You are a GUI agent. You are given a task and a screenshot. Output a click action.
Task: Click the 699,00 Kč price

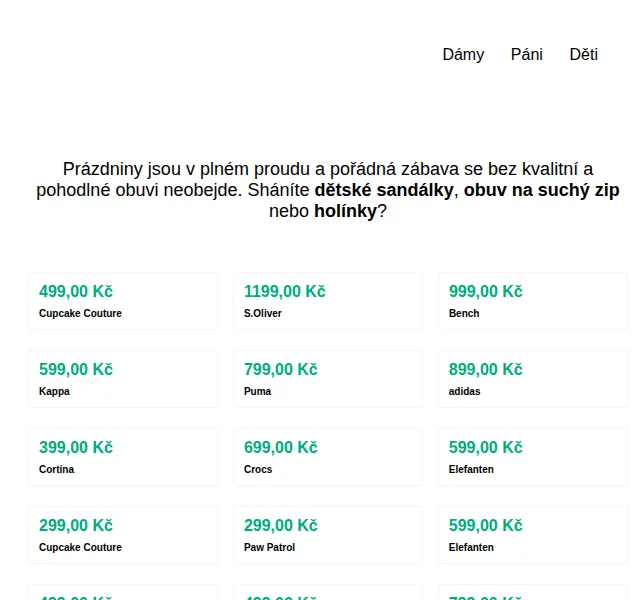(x=281, y=447)
